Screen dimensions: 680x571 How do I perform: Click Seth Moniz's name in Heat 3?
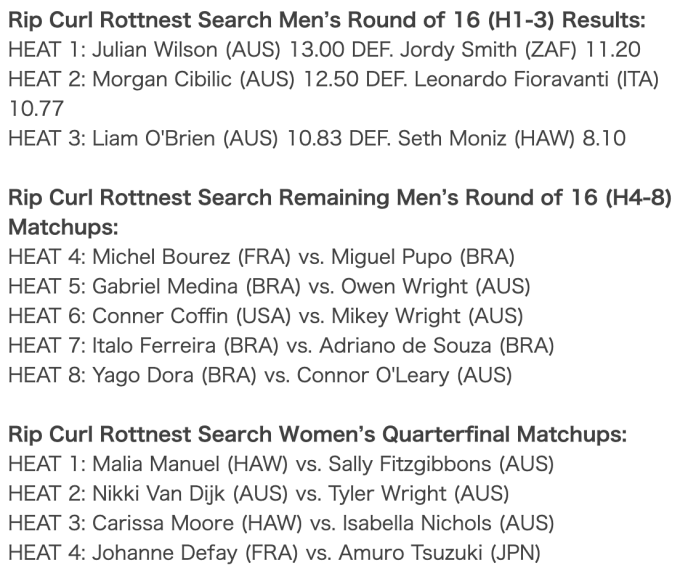click(452, 138)
